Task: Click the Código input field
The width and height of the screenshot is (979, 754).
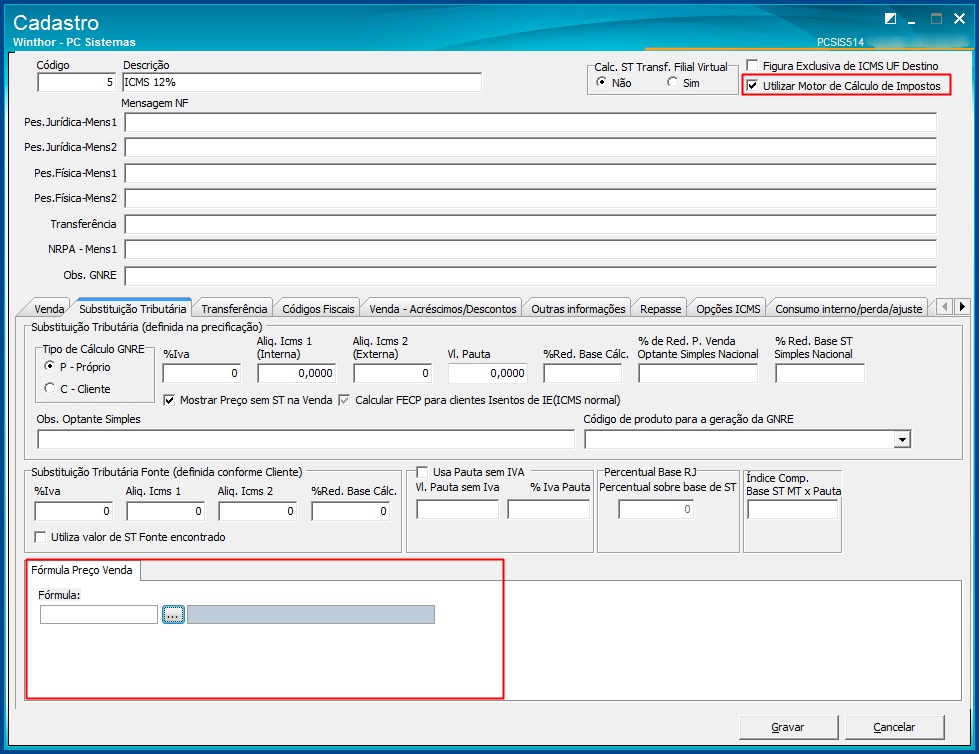Action: pos(77,82)
